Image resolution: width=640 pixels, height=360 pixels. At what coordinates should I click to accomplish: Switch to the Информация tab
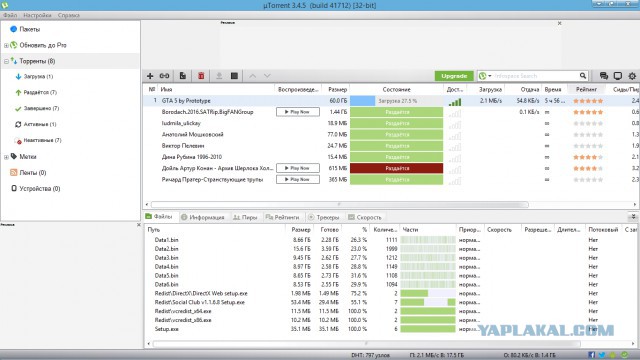point(202,218)
